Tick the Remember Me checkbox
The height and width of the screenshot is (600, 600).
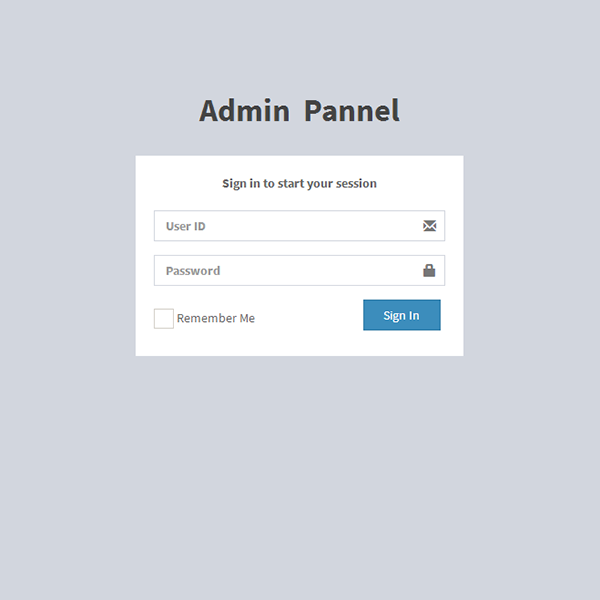click(x=164, y=318)
